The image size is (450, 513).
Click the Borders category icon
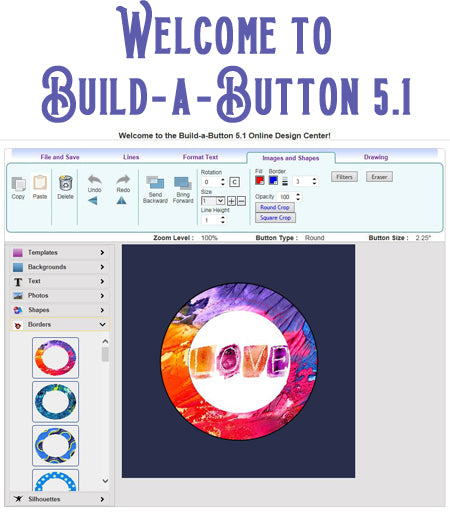[x=18, y=325]
